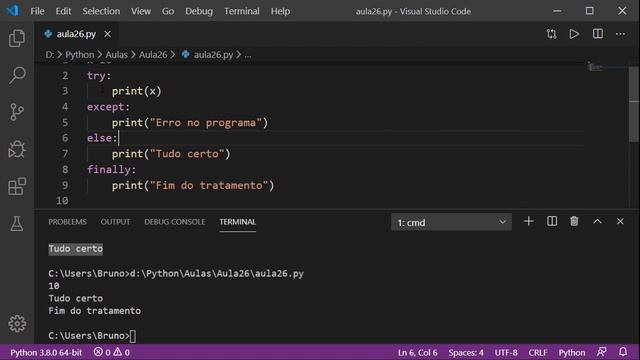
Task: Split the editor to the right
Action: tap(598, 34)
